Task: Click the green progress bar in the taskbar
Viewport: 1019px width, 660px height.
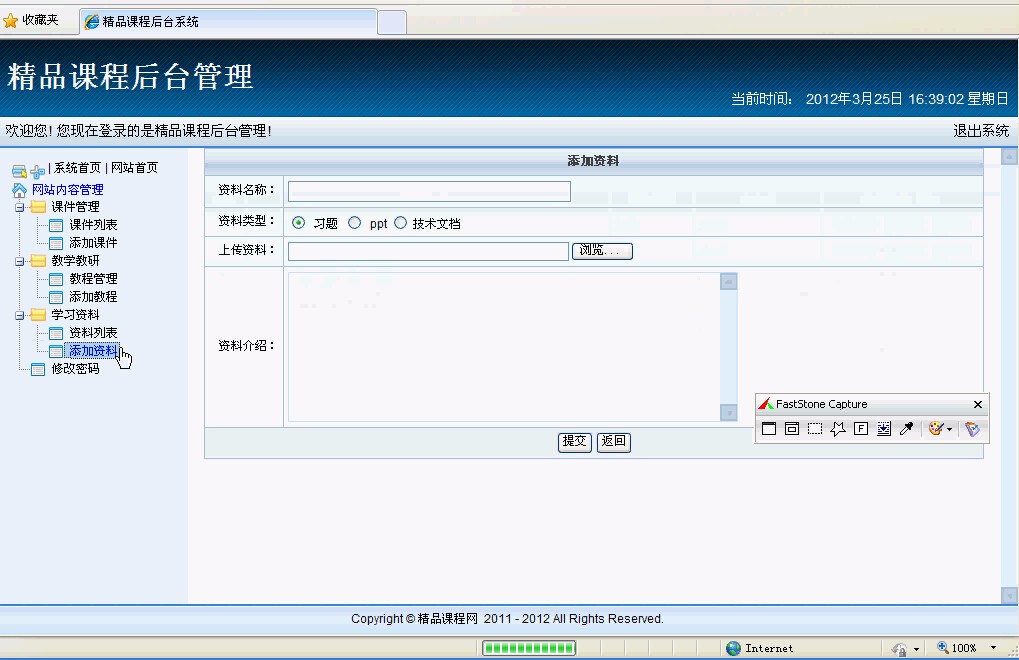Action: (x=528, y=647)
